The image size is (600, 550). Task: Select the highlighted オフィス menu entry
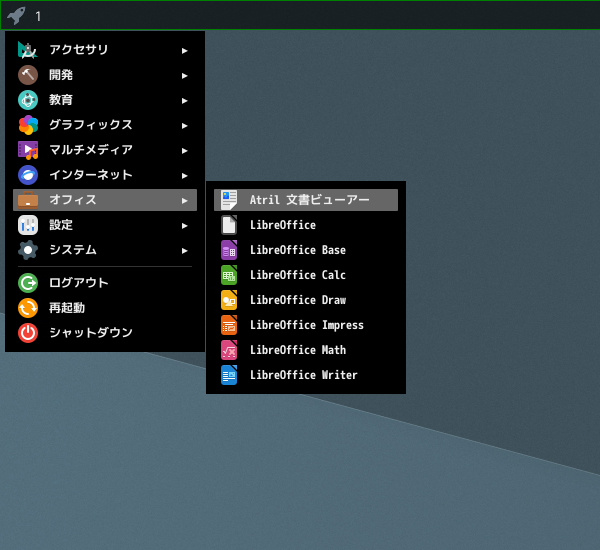click(x=105, y=200)
